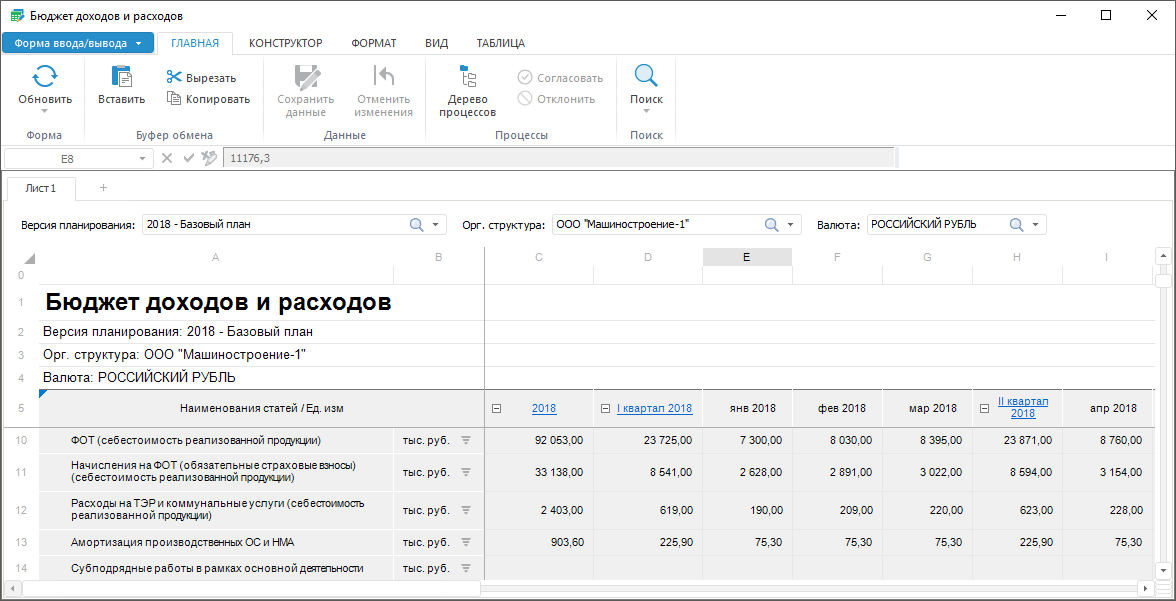Click filter icon in ФОТ row 10
Viewport: 1176px width, 601px height.
pos(465,440)
